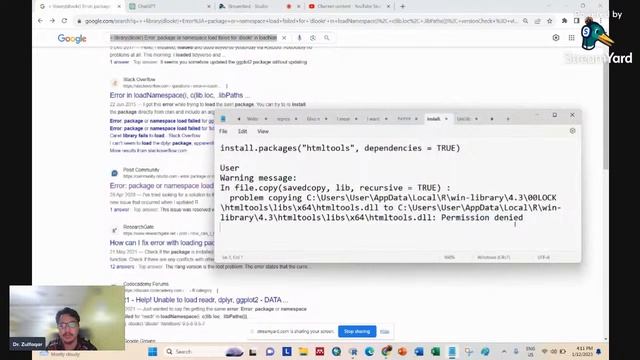Open Windows Start menu

(x=153, y=351)
